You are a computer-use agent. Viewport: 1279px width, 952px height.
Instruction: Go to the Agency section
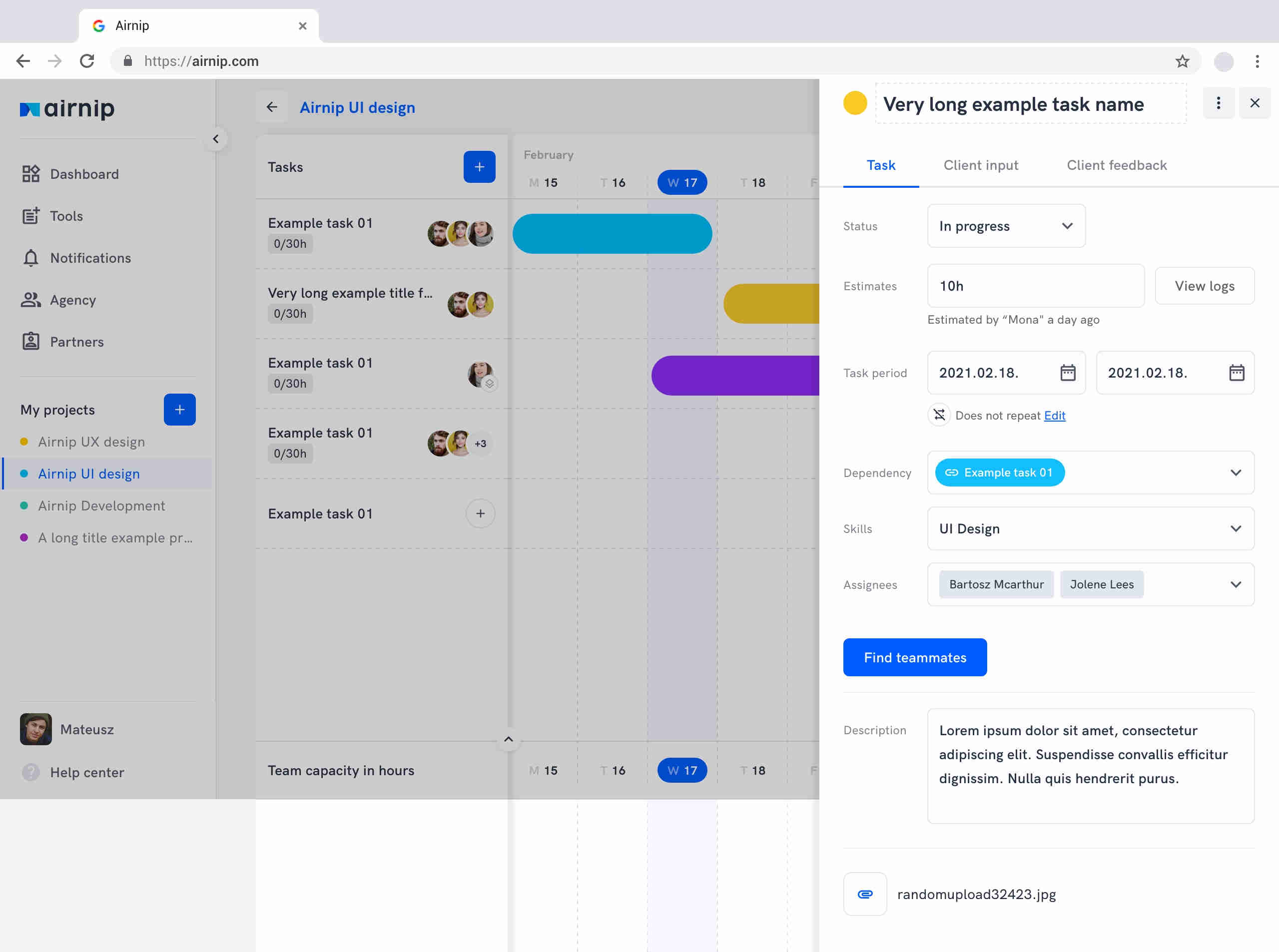59,300
